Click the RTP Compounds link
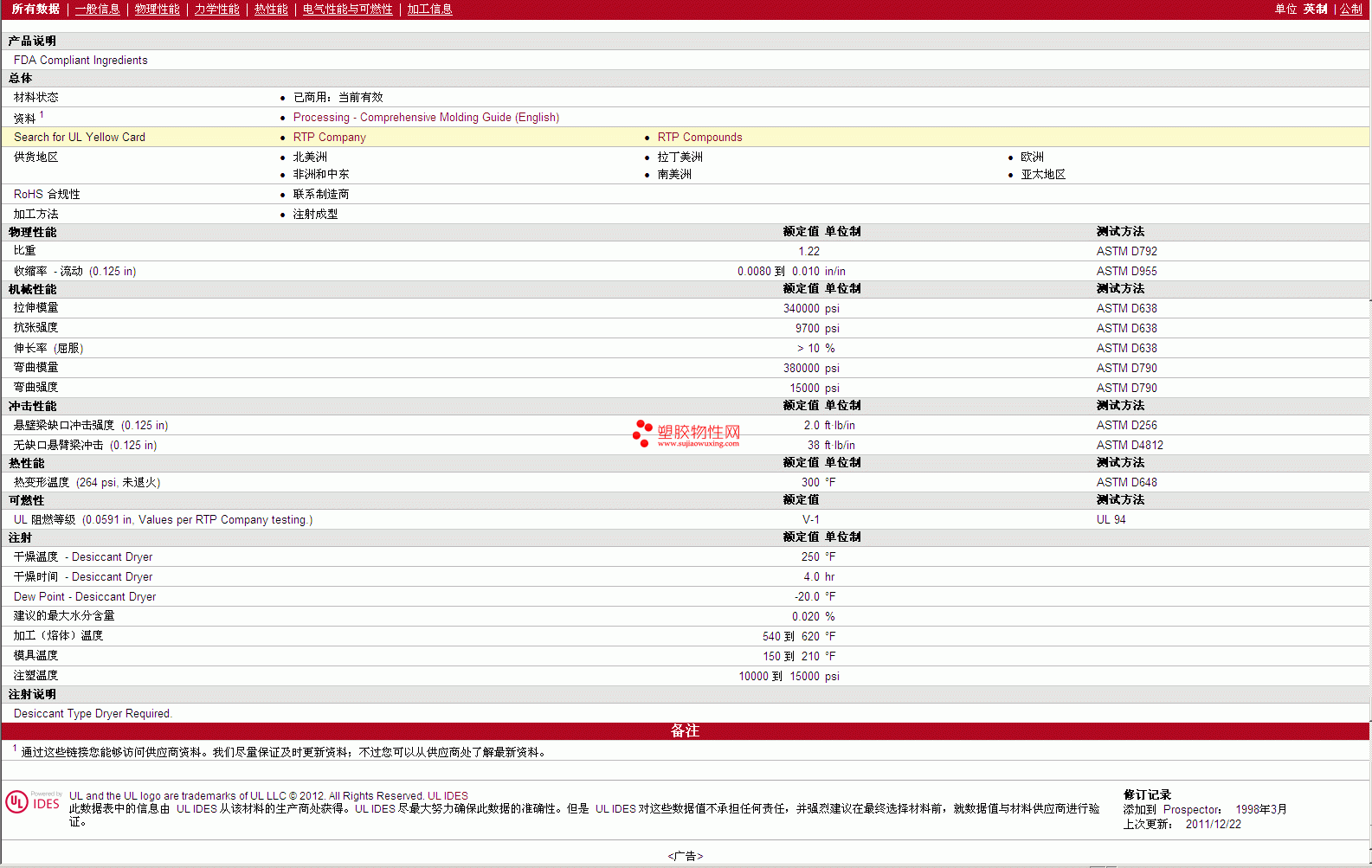1372x868 pixels. coord(699,138)
